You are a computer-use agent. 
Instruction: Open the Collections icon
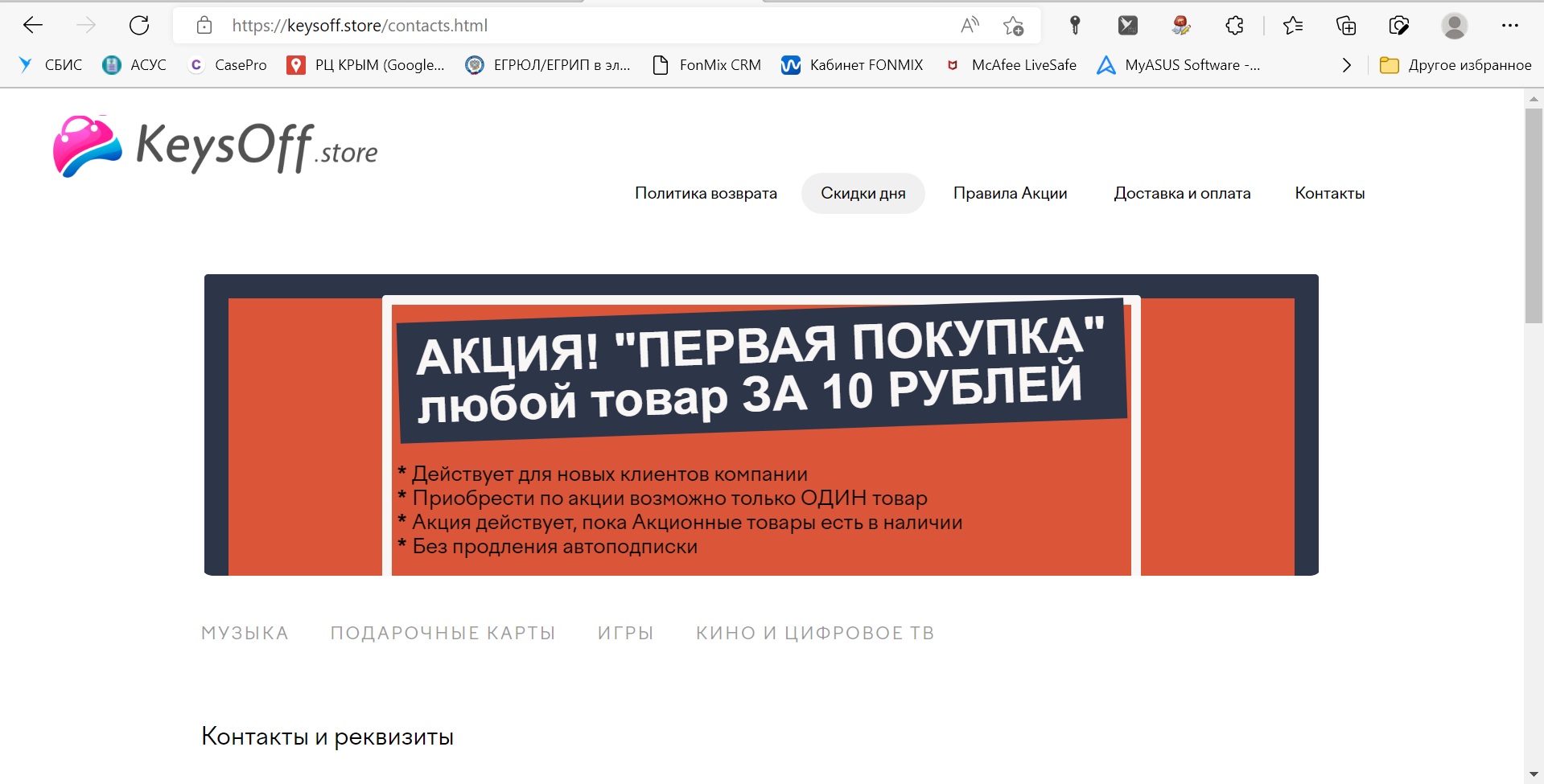pos(1346,26)
